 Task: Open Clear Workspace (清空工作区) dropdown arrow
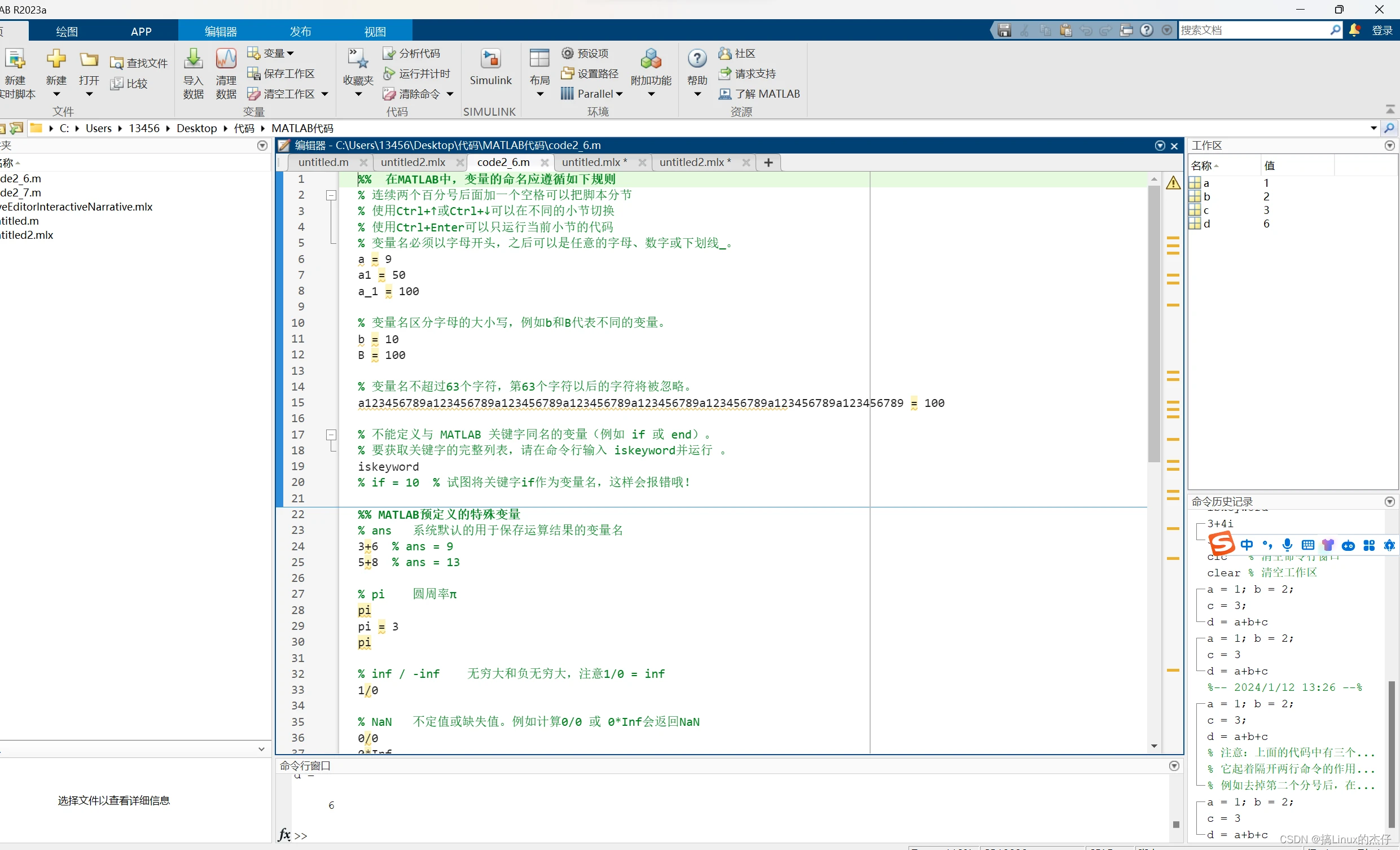click(325, 94)
